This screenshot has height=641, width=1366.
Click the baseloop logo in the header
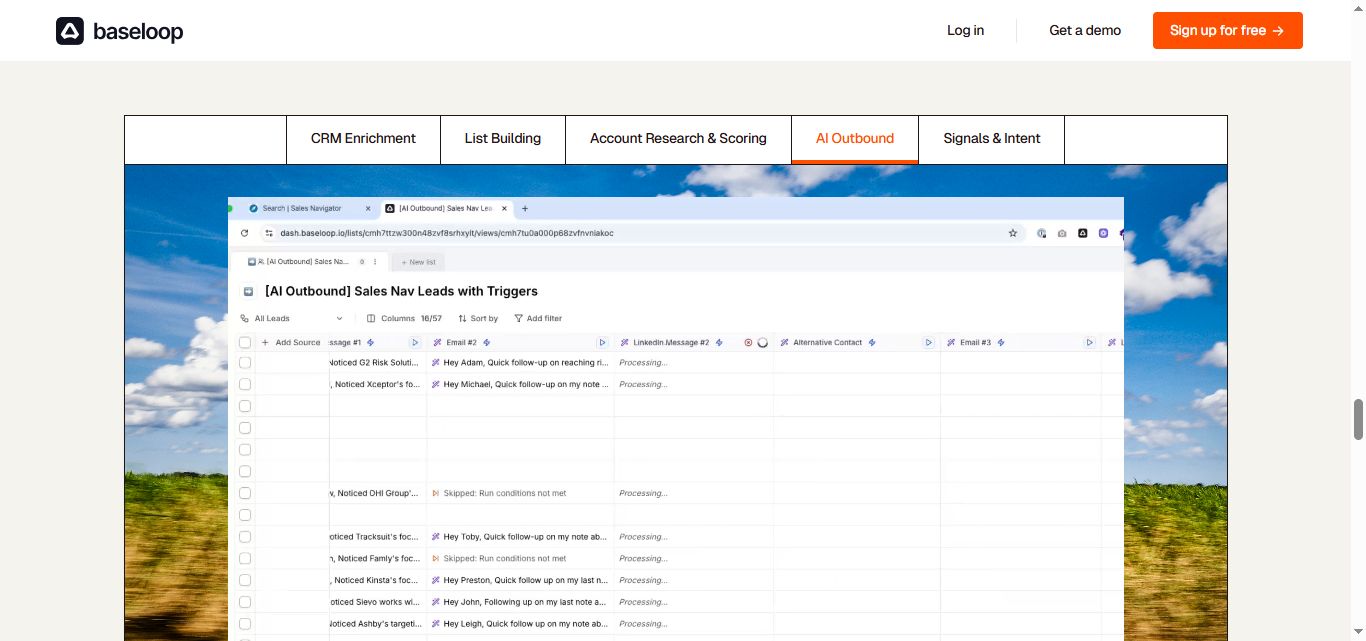point(119,31)
